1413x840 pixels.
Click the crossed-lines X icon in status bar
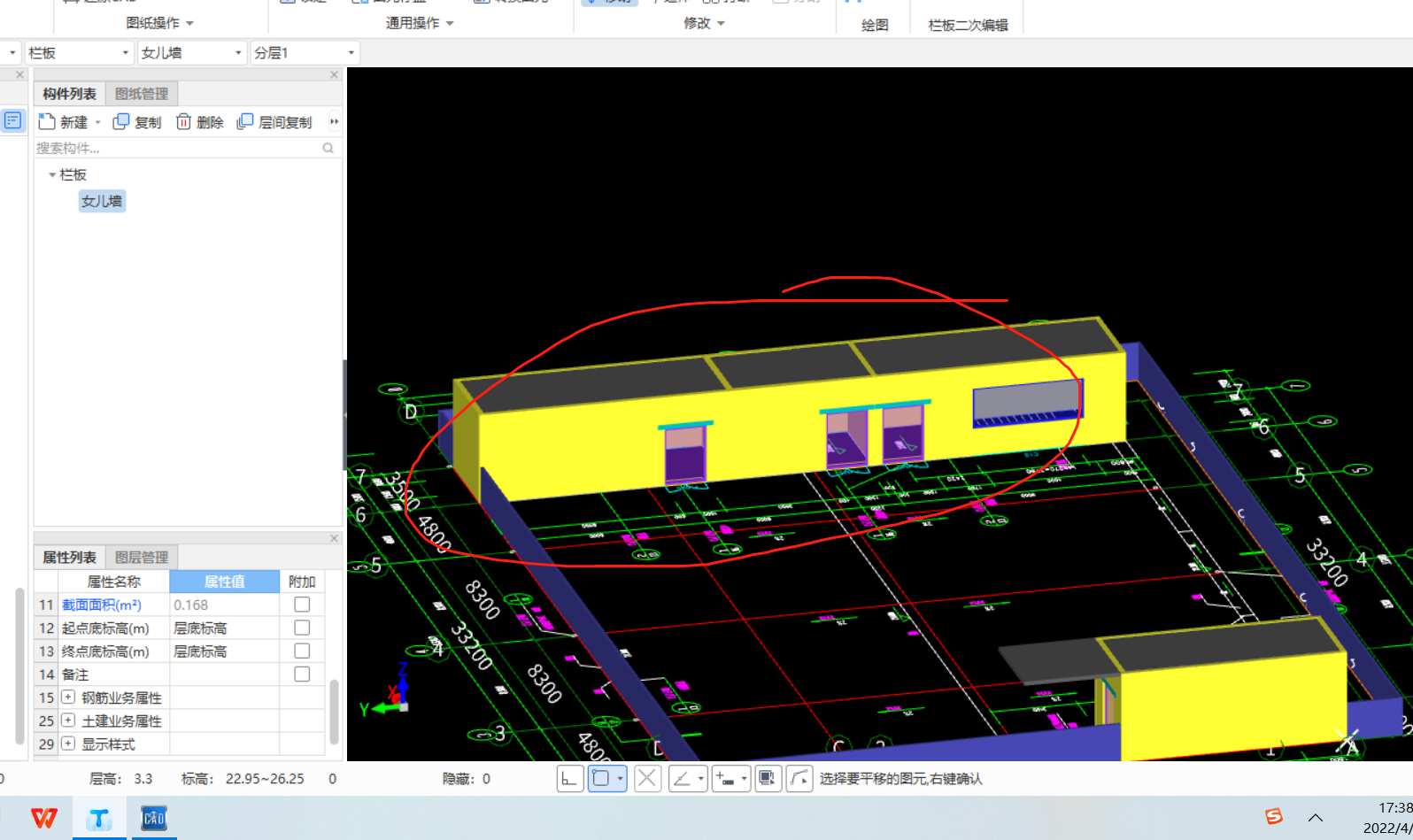pos(647,779)
